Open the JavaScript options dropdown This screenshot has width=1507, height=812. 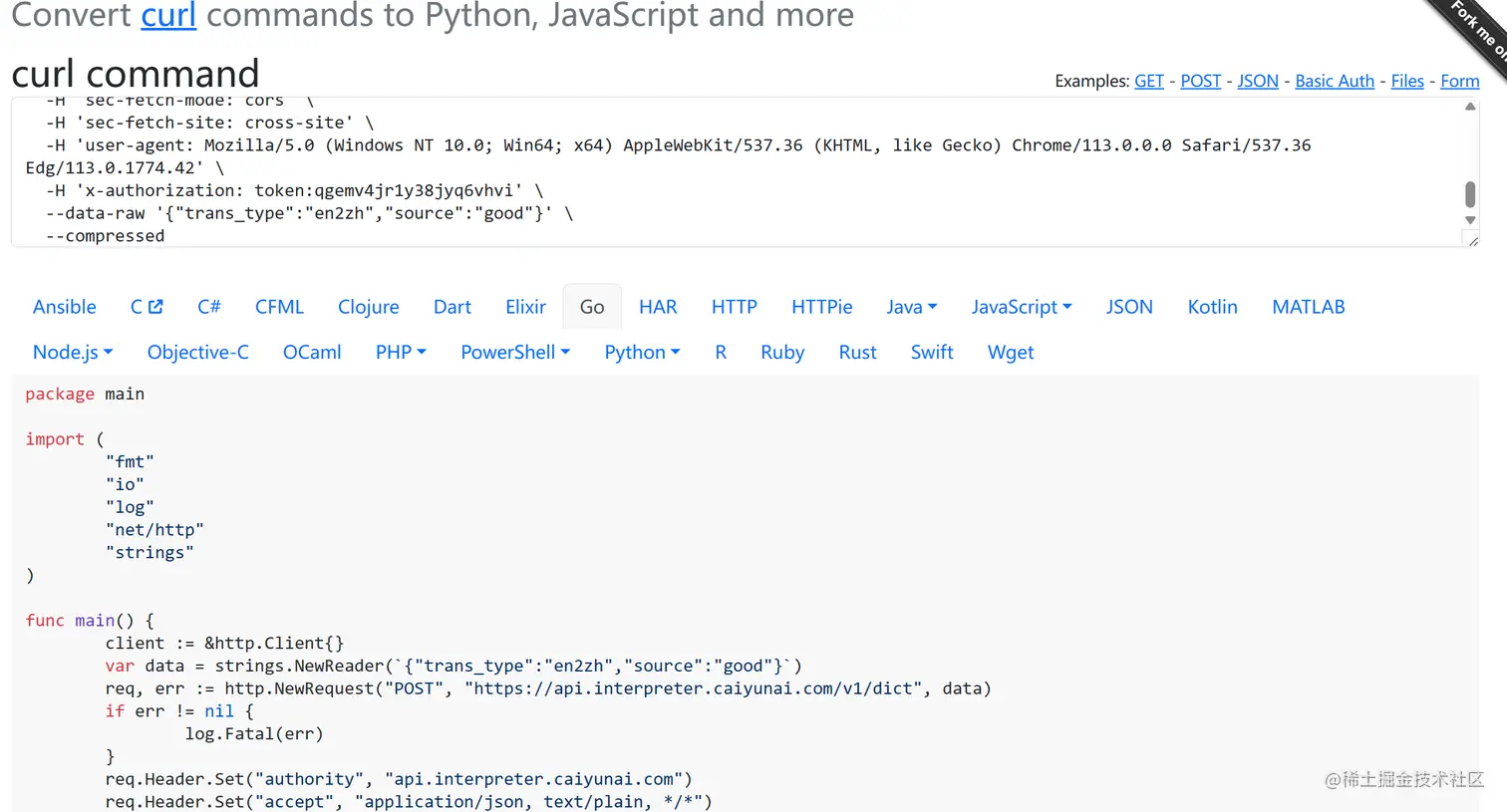[1021, 307]
